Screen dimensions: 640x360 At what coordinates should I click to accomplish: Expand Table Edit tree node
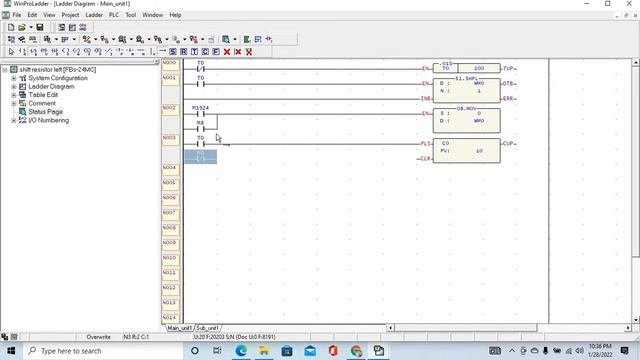(14, 95)
